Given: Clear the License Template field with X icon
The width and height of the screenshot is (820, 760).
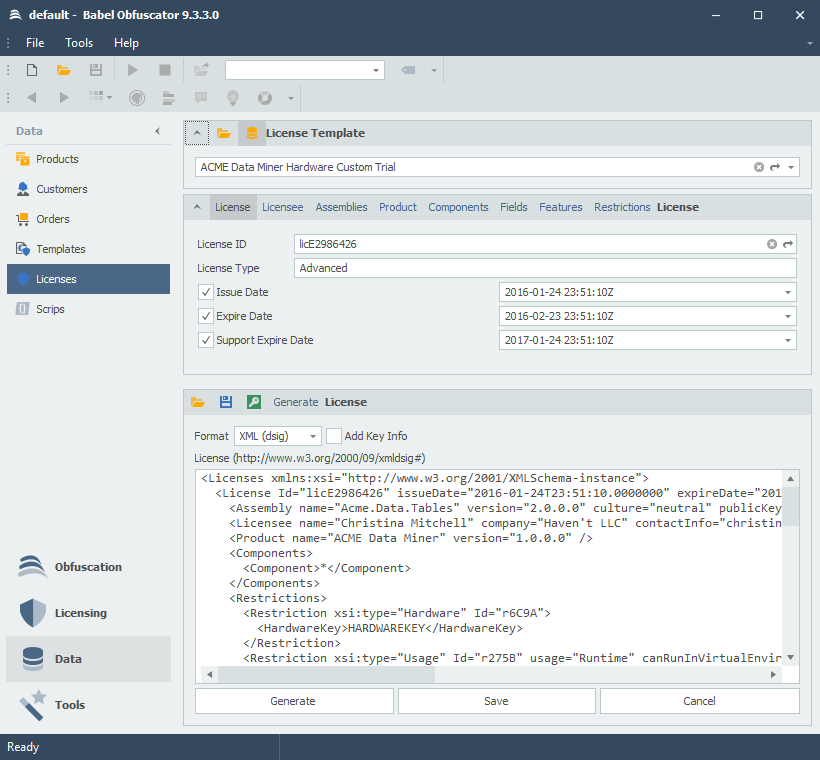Looking at the screenshot, I should (759, 167).
